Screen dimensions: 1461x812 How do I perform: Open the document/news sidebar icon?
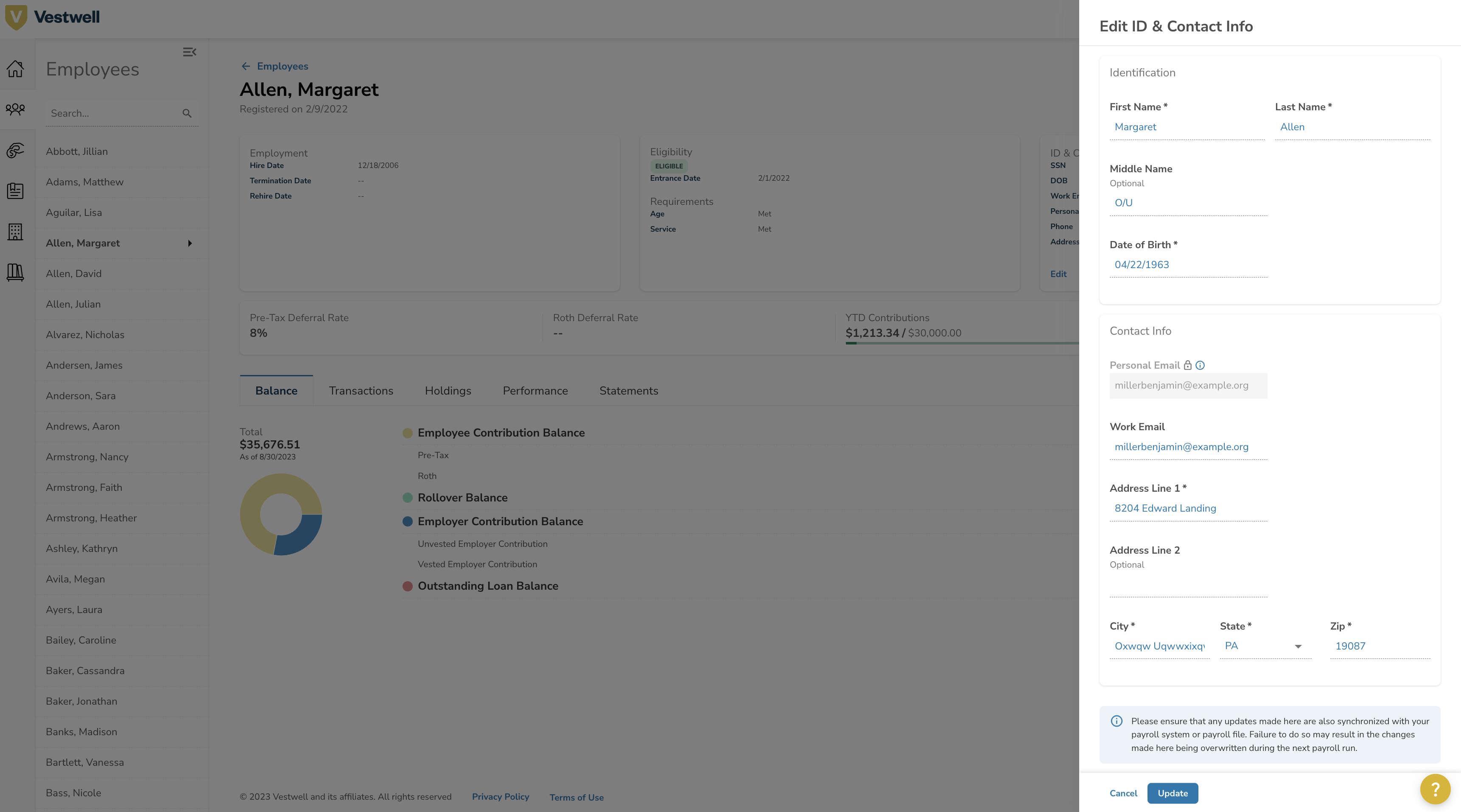15,190
